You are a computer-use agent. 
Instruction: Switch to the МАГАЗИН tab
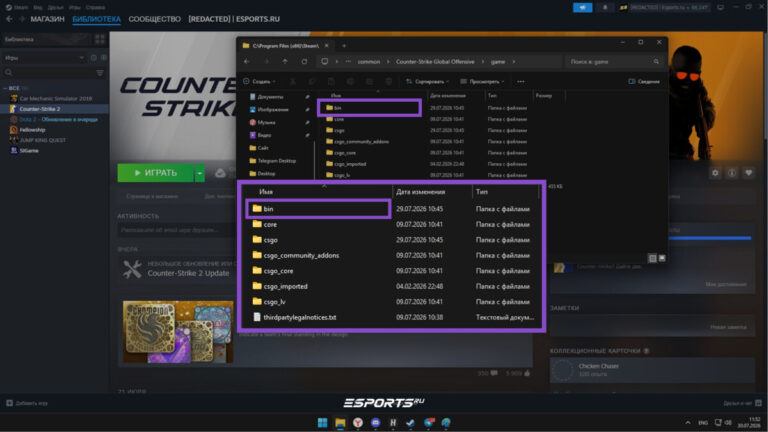[x=48, y=19]
